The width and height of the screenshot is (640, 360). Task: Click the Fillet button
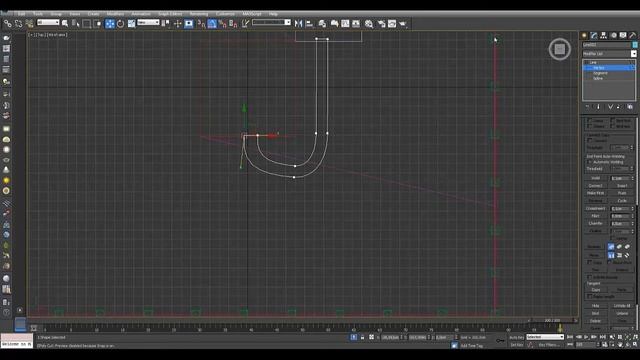coord(596,216)
